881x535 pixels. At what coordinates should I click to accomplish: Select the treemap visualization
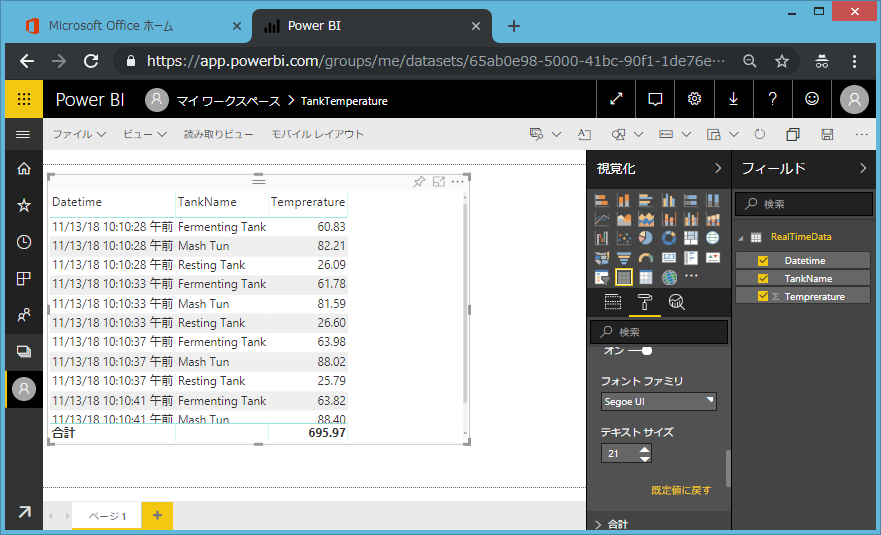pyautogui.click(x=691, y=238)
